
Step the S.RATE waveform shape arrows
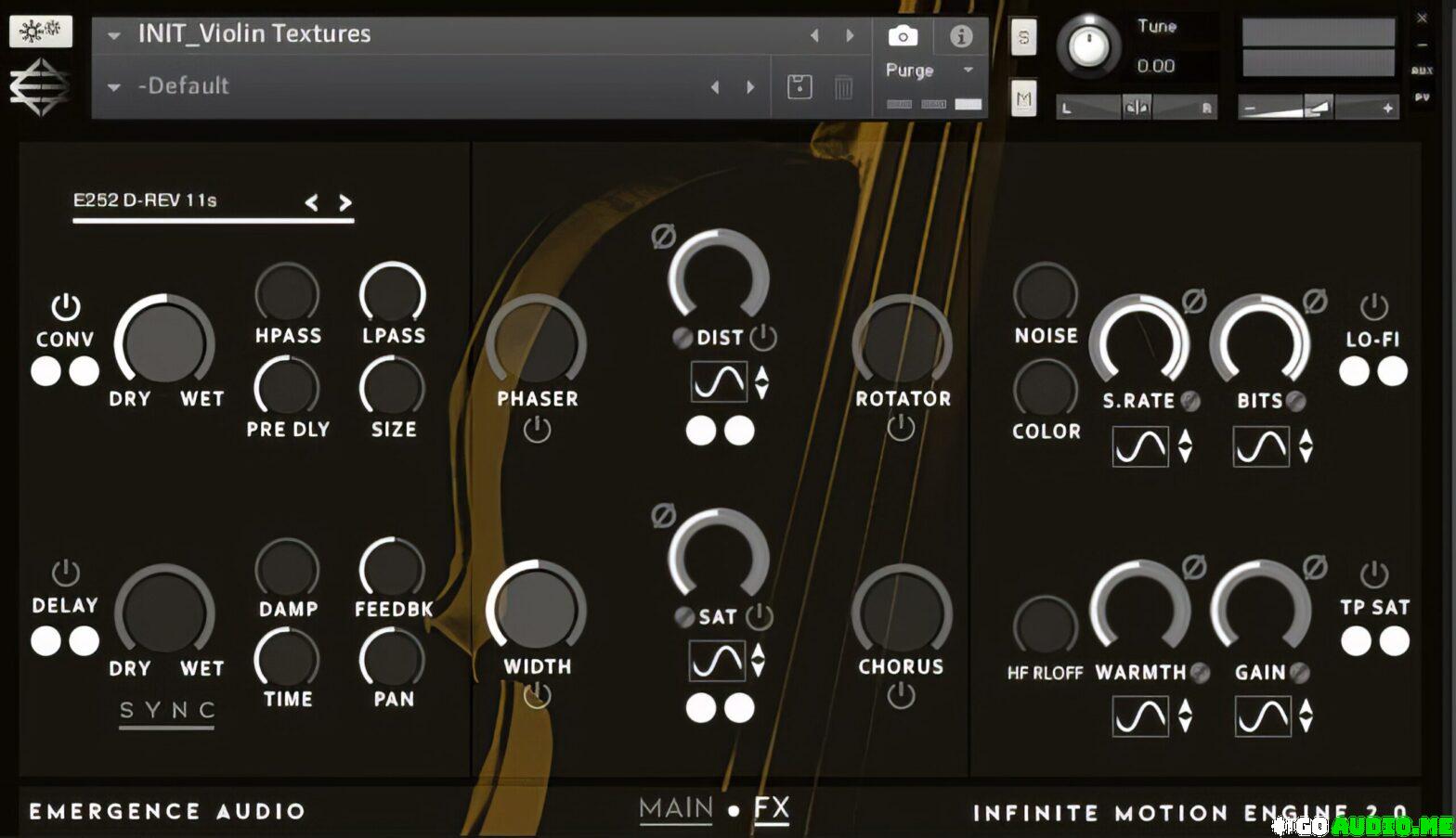tap(1185, 445)
